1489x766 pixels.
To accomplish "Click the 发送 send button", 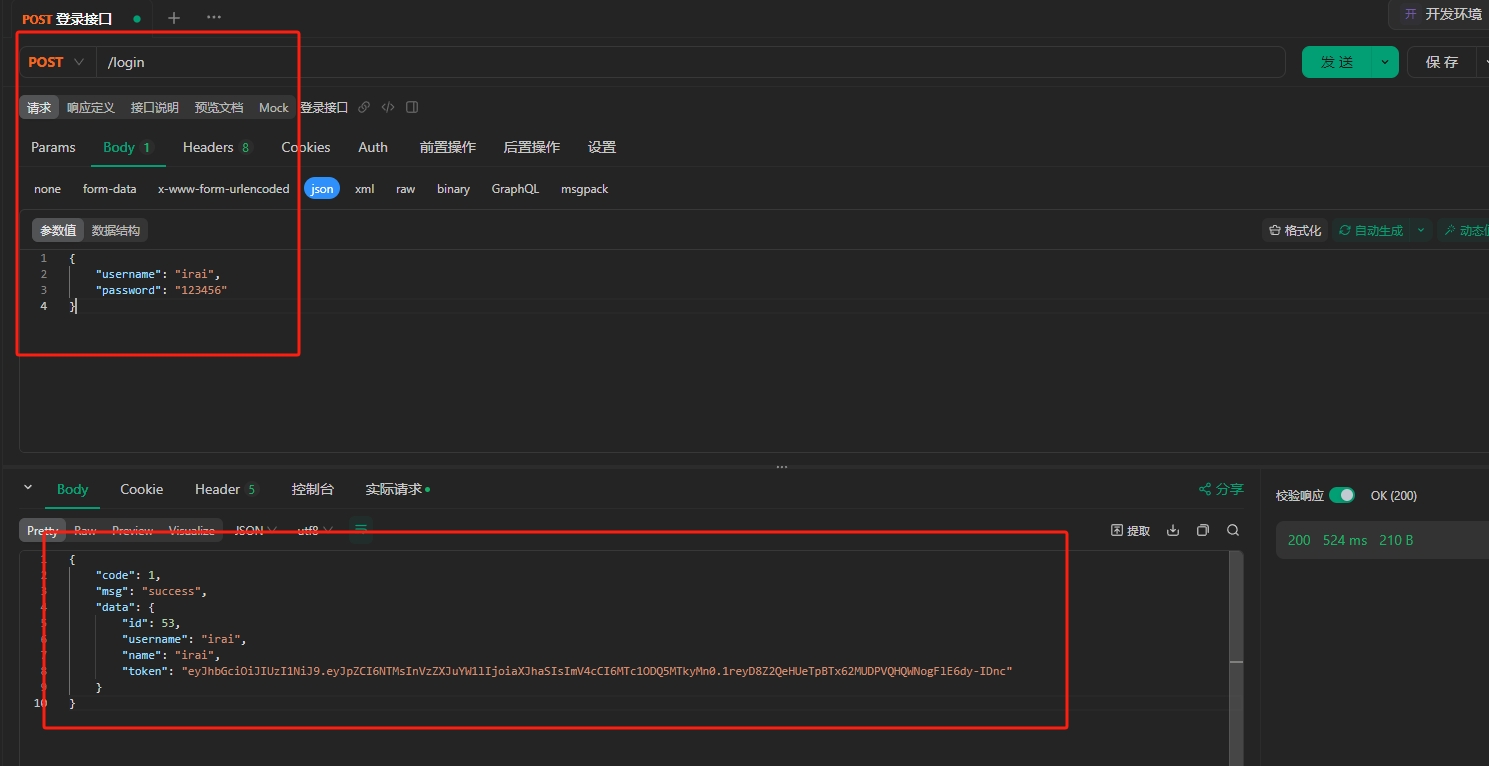I will click(1336, 62).
